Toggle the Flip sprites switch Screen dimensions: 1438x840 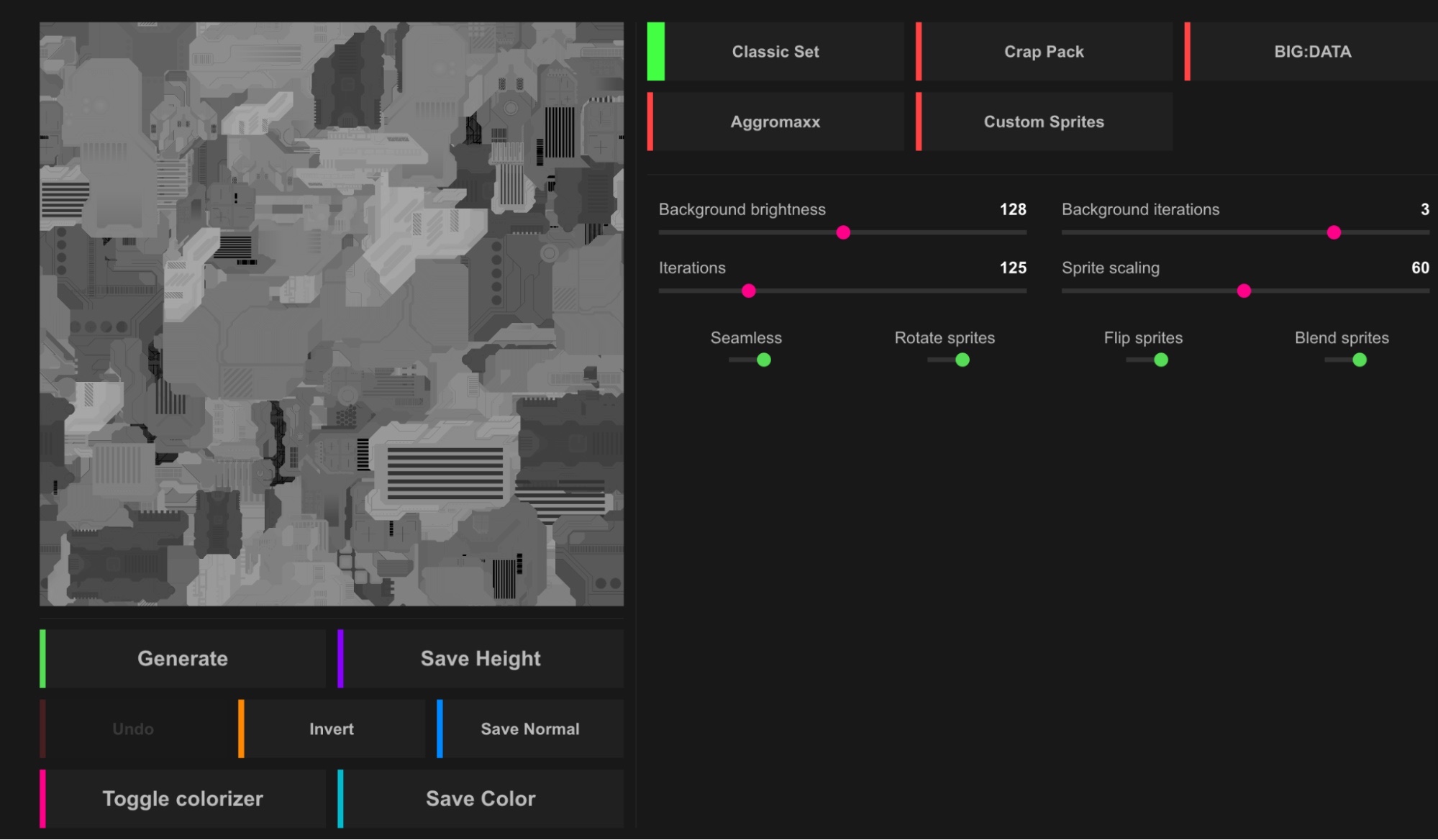[x=1161, y=358]
